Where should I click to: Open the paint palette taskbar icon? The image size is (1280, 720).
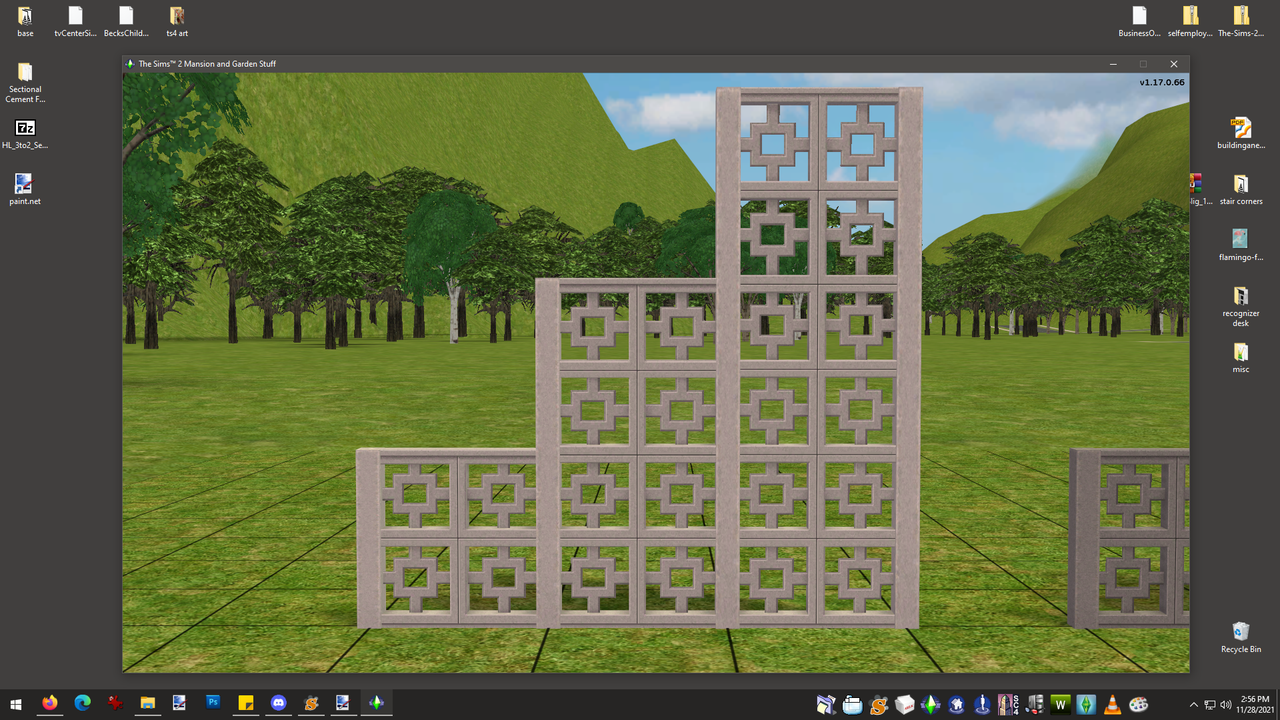(x=1139, y=704)
